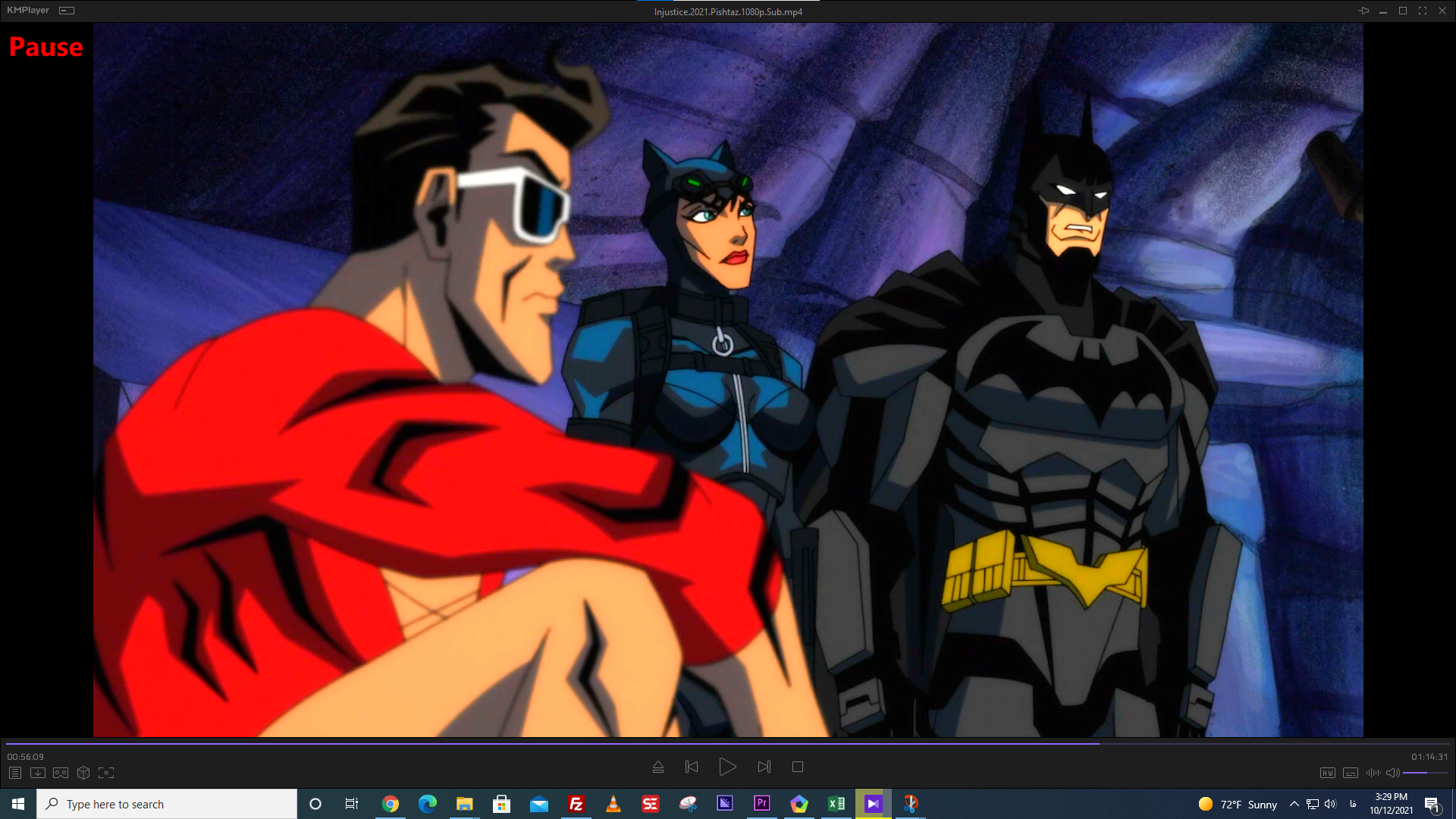
Task: Adjust the volume slider
Action: [x=1424, y=773]
